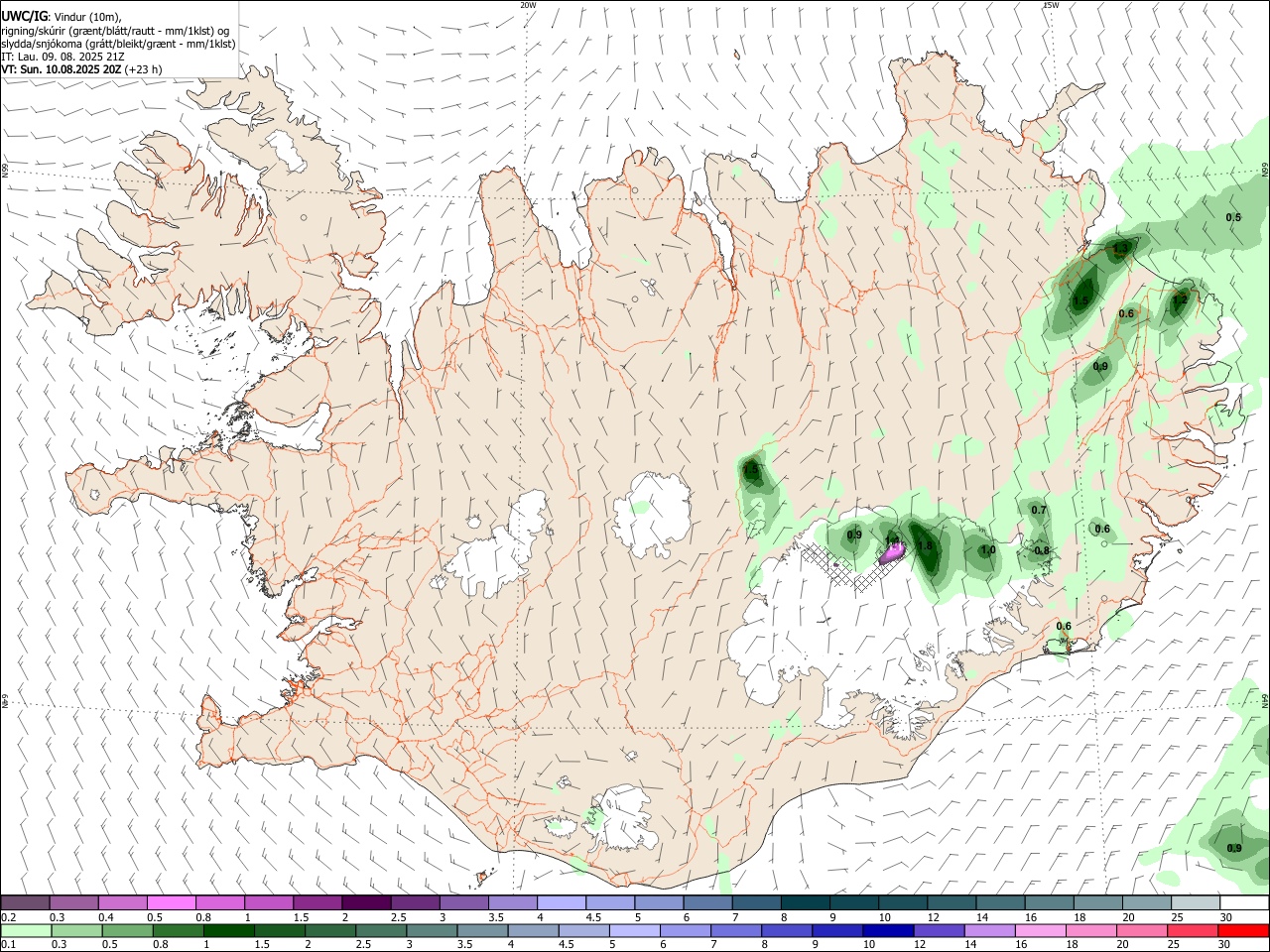
Task: Click the darkest green swatch labelled 1
Action: [x=228, y=930]
